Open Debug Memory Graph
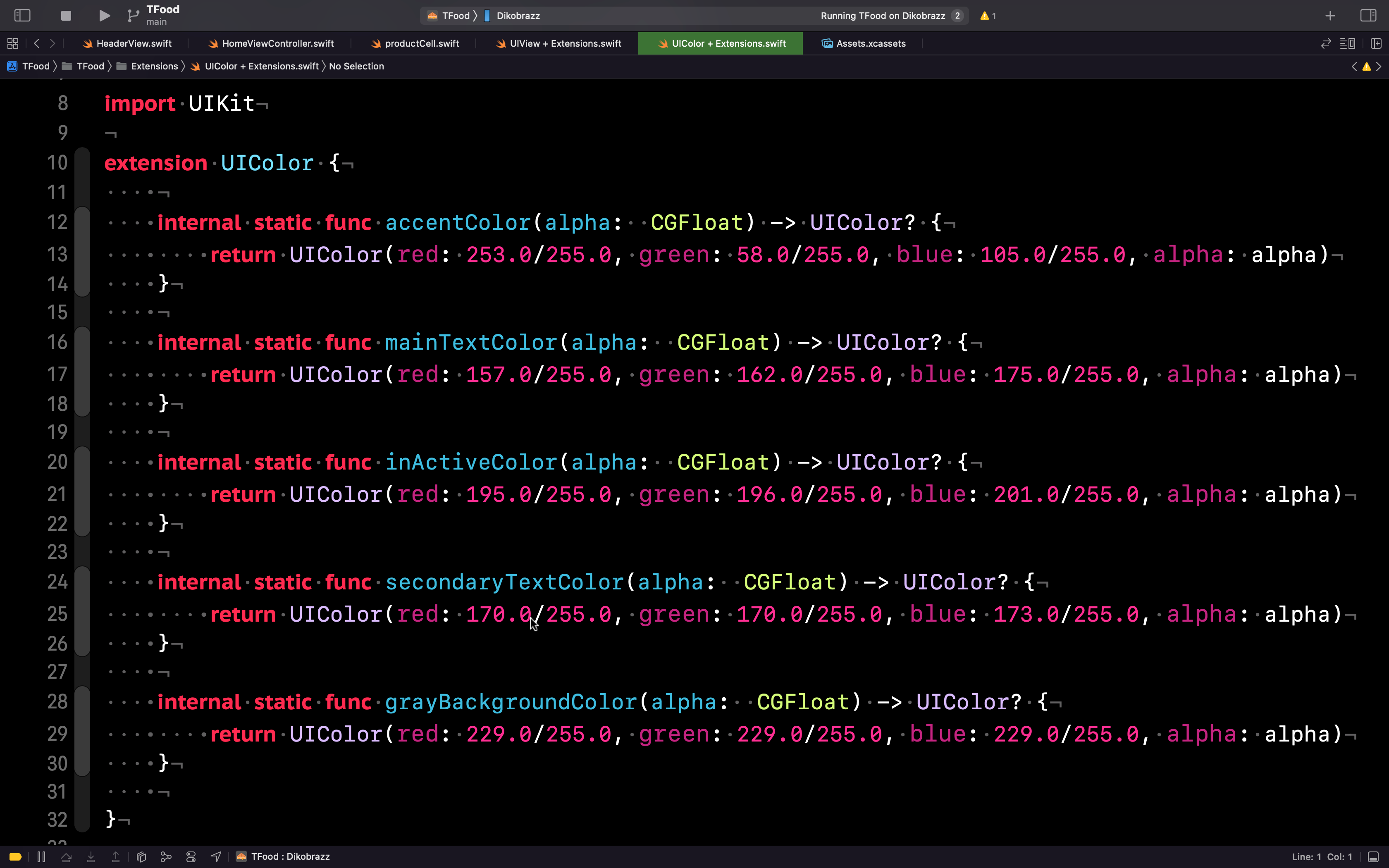Image resolution: width=1389 pixels, height=868 pixels. tap(166, 856)
